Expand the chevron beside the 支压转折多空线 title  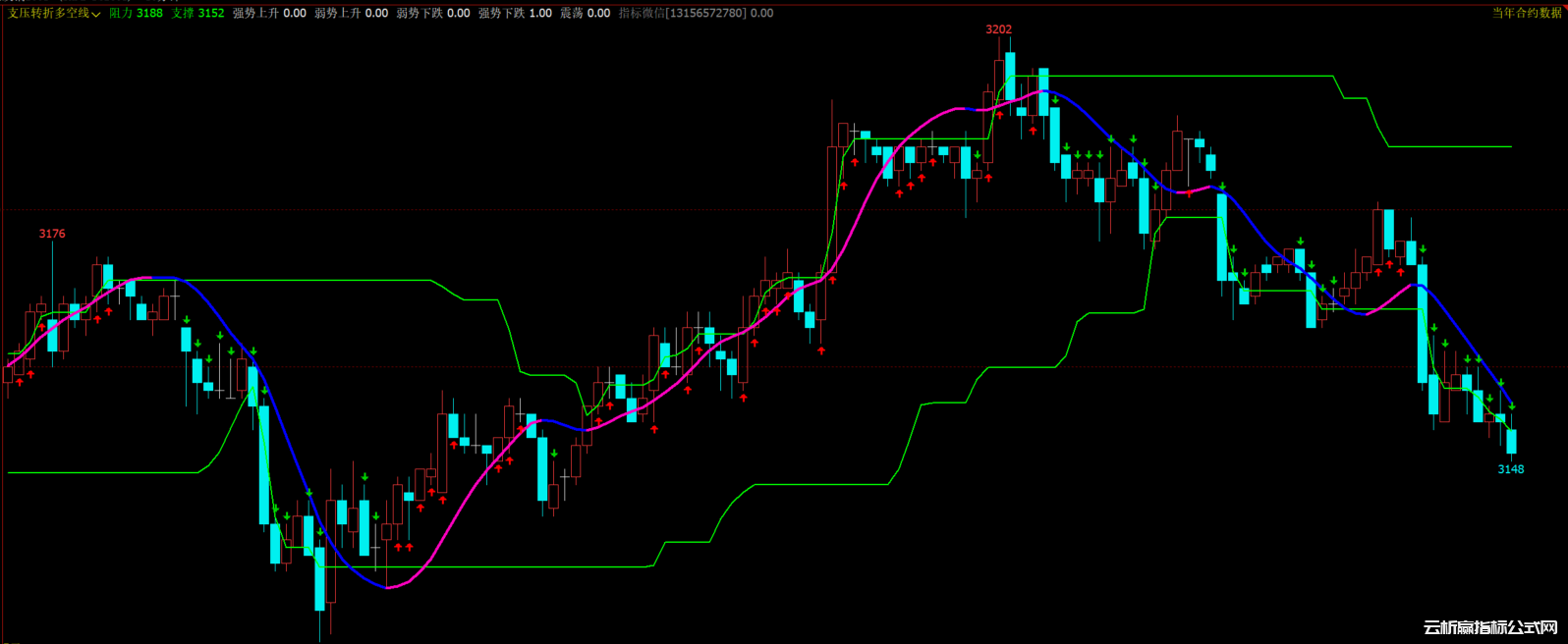96,14
